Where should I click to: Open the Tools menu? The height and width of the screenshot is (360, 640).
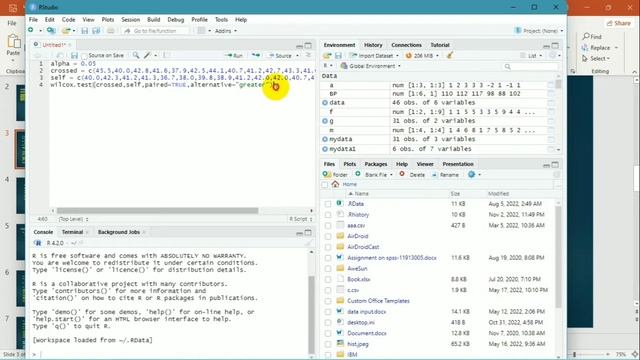point(221,20)
